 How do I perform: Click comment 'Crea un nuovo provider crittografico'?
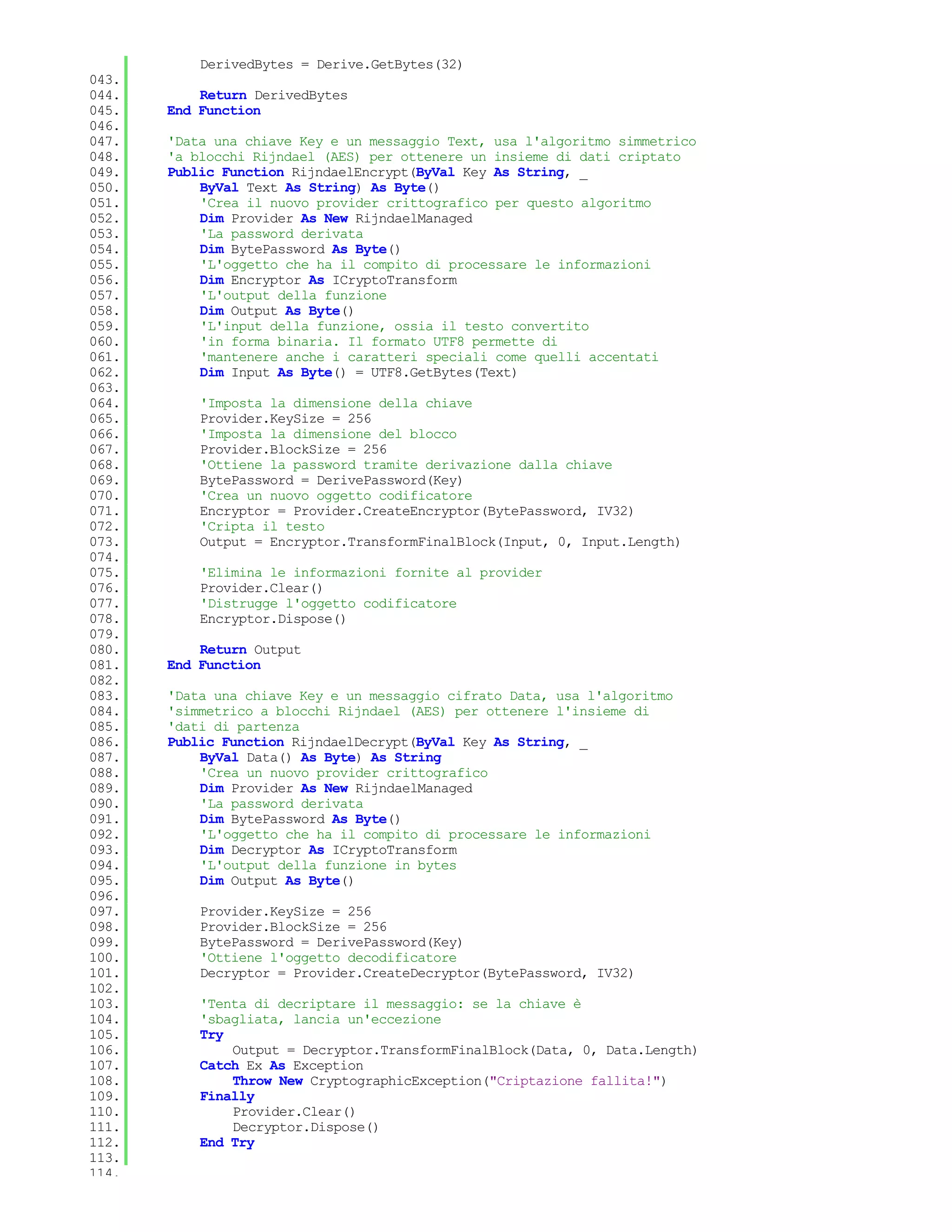coord(344,773)
